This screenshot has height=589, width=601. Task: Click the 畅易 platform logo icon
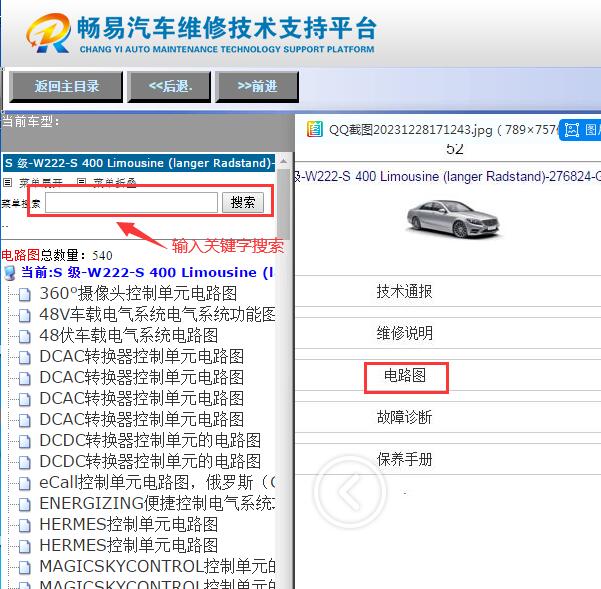tap(49, 33)
